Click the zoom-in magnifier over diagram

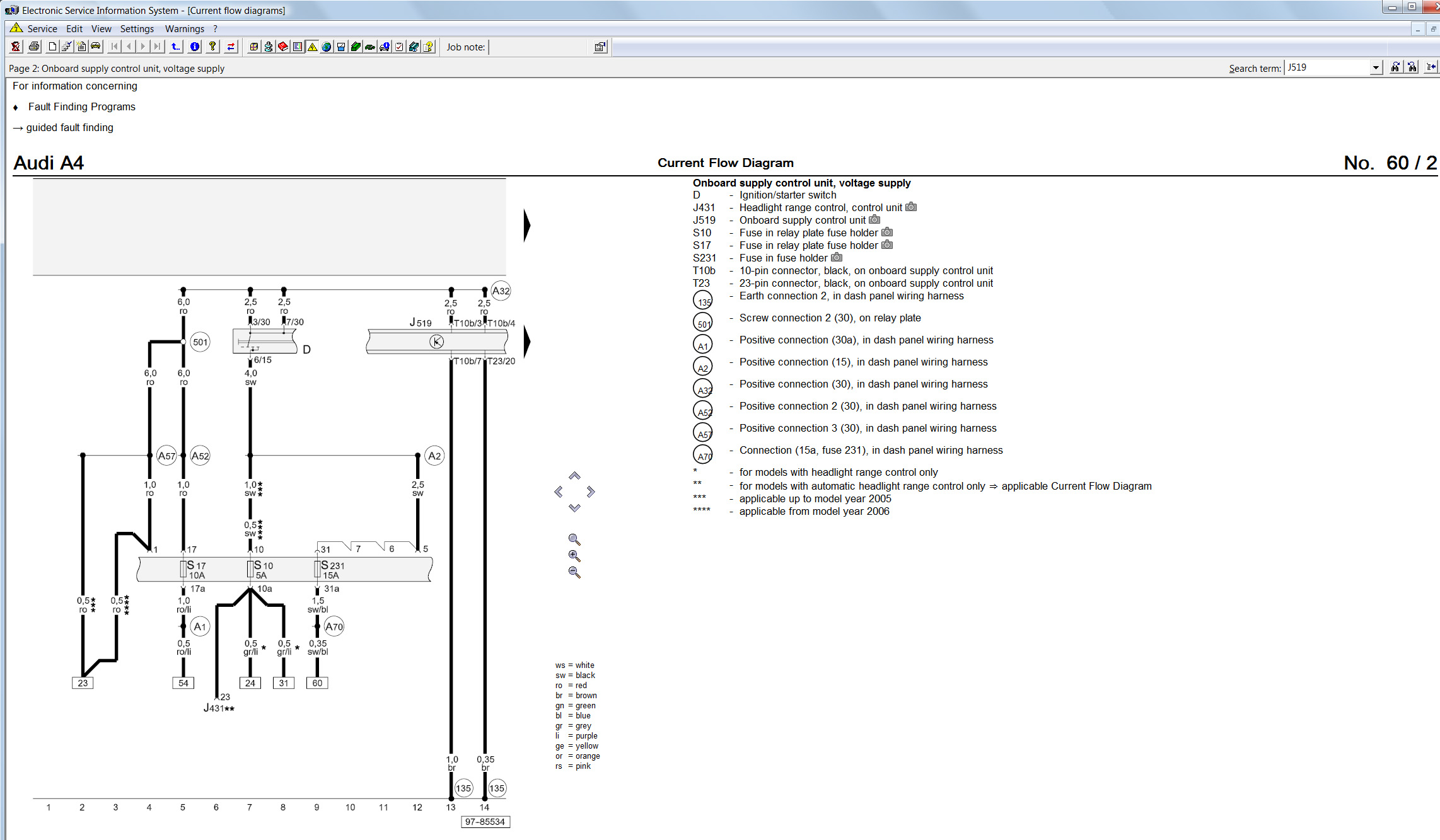click(x=574, y=556)
